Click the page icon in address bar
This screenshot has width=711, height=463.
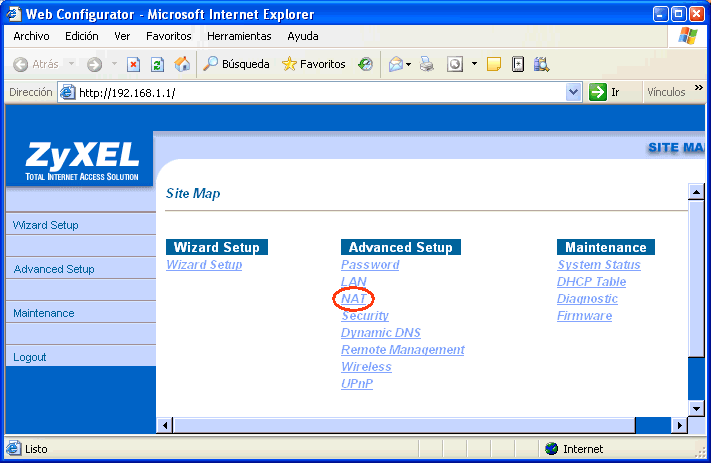point(68,93)
